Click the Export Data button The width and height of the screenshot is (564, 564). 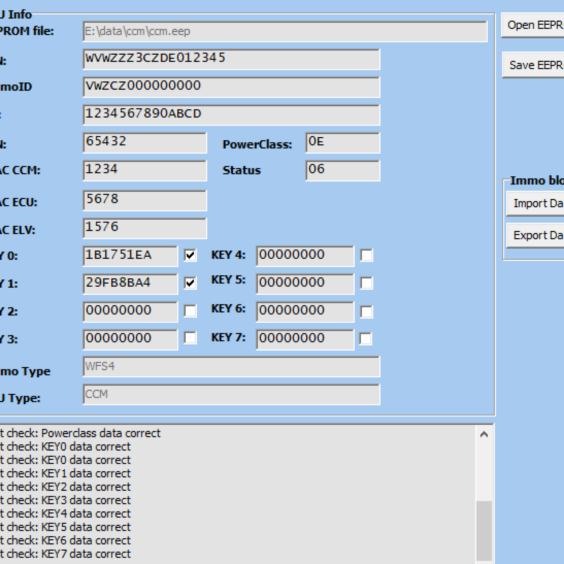[535, 236]
